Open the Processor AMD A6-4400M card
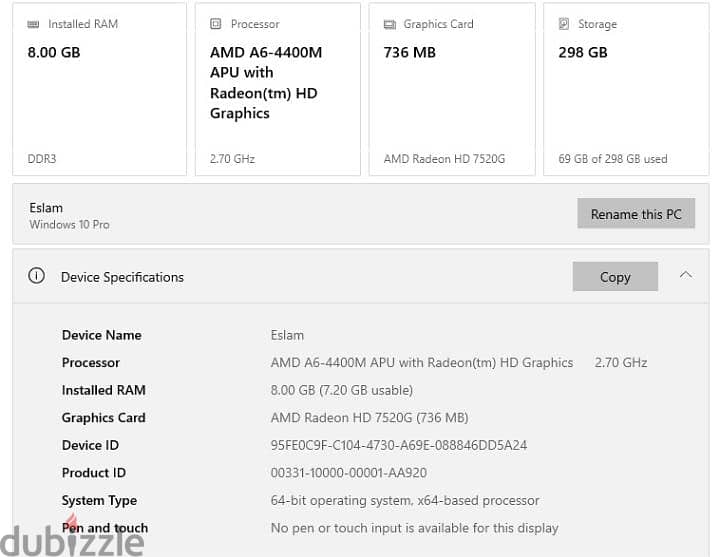Screen dimensions: 720x557 (x=278, y=90)
